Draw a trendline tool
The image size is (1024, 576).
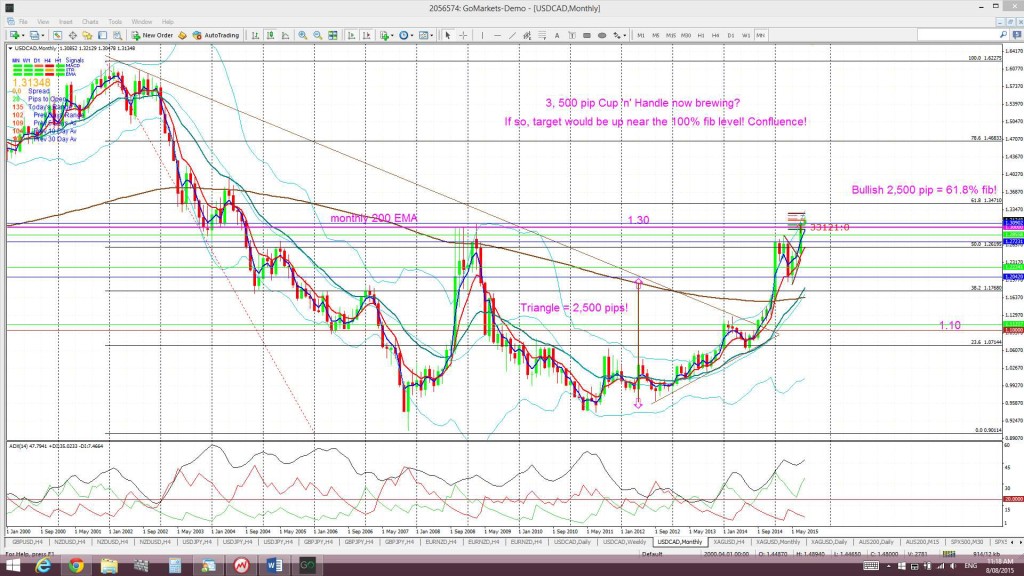tap(512, 35)
